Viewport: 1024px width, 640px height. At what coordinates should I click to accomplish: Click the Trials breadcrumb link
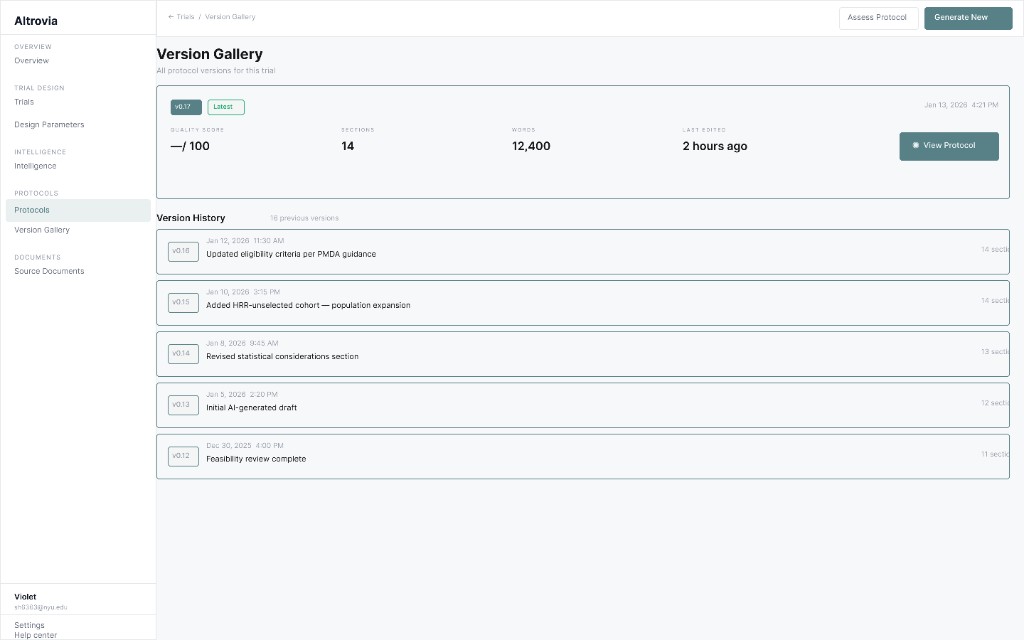click(183, 16)
